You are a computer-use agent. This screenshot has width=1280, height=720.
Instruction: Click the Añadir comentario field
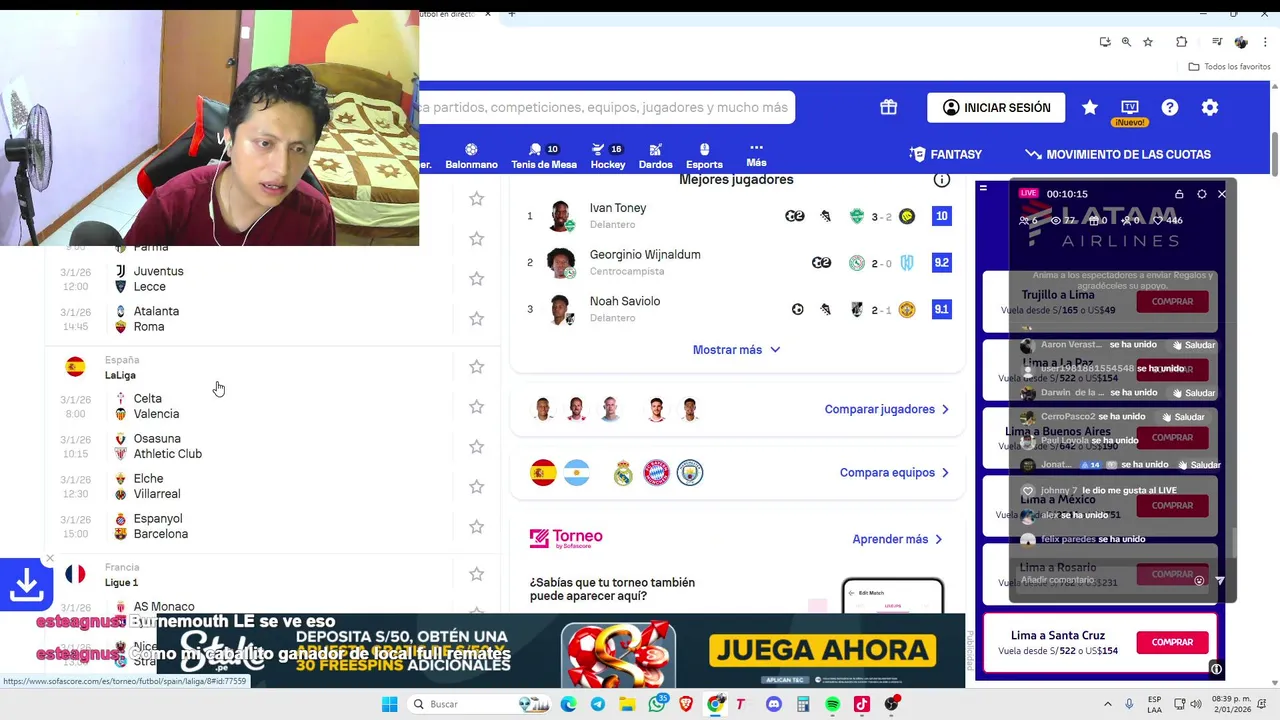pyautogui.click(x=1103, y=580)
